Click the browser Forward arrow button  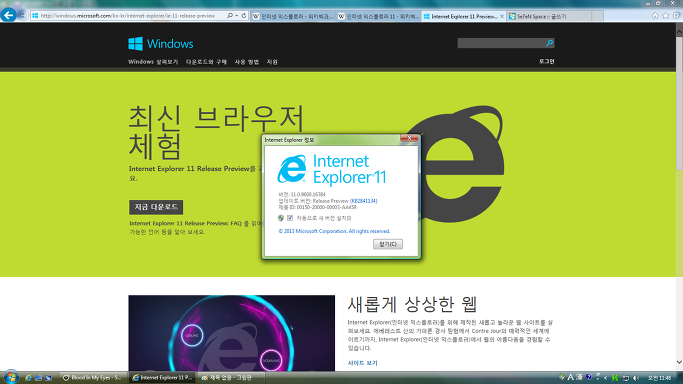tap(23, 16)
